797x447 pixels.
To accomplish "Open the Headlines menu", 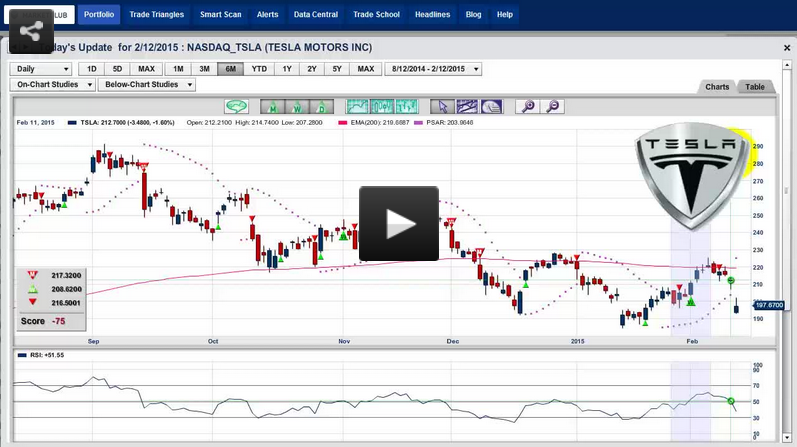I will [x=433, y=14].
